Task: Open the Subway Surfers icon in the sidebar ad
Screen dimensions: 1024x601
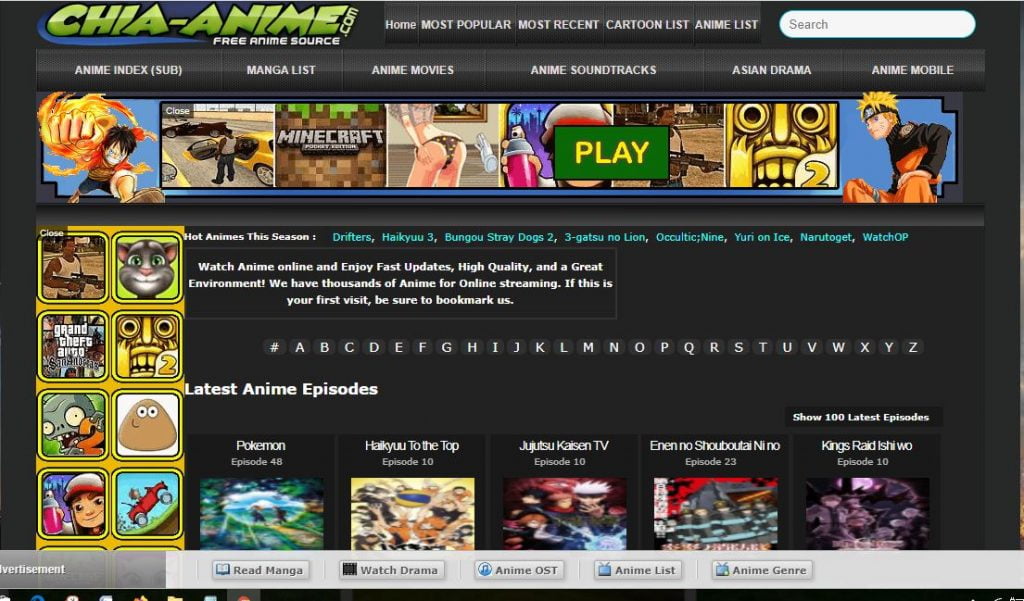Action: 73,503
